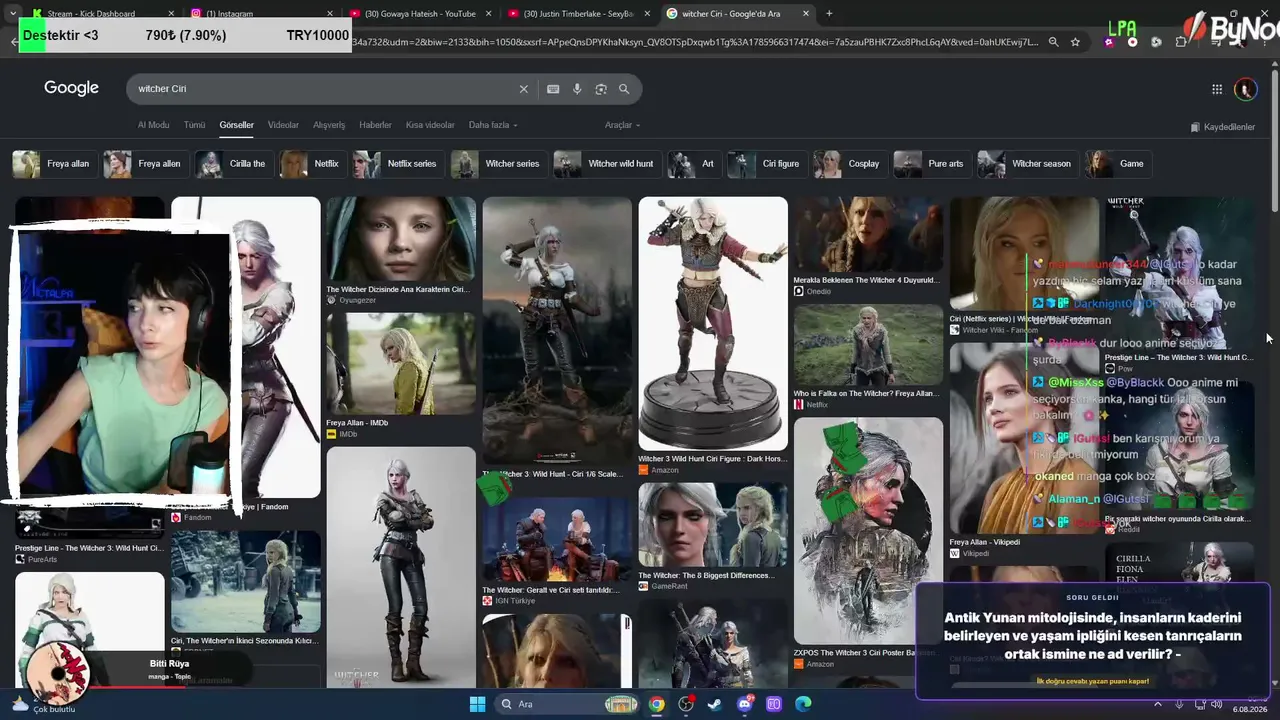Image resolution: width=1280 pixels, height=720 pixels.
Task: Select the Kısa videolar results tab
Action: 430,125
